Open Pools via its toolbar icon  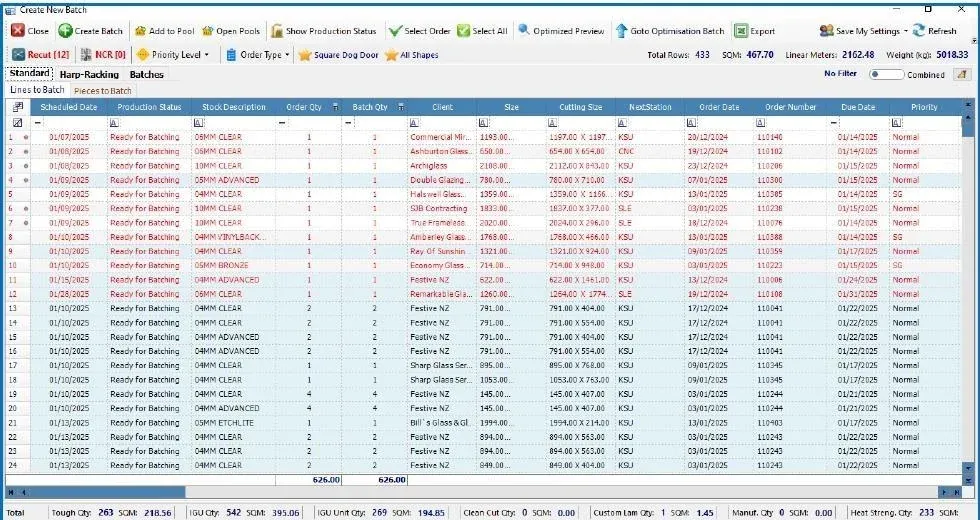(x=208, y=31)
